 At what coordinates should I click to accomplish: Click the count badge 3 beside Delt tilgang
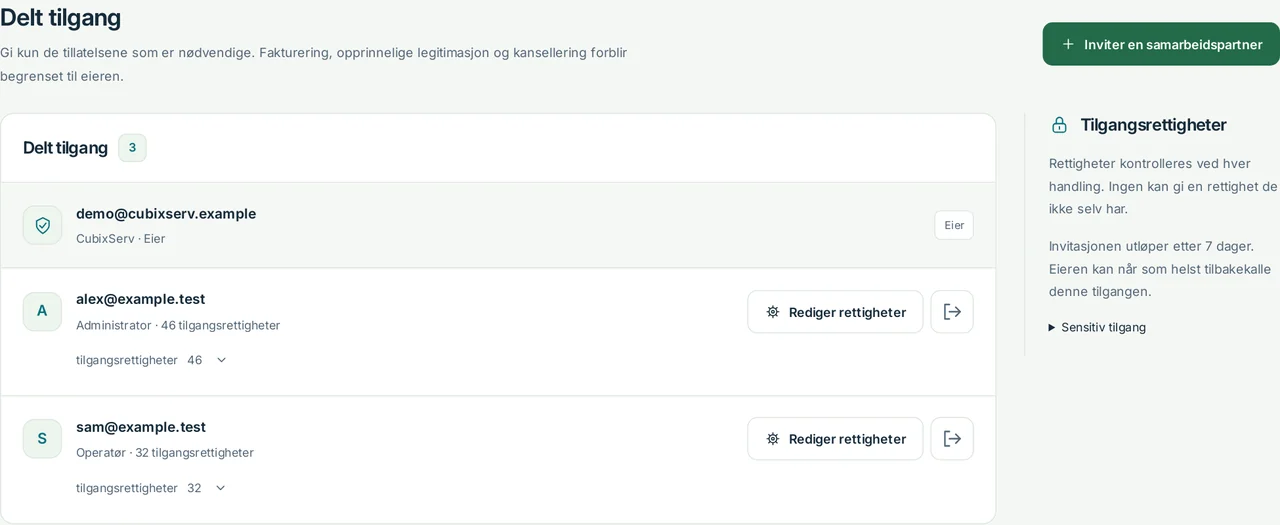coord(132,148)
